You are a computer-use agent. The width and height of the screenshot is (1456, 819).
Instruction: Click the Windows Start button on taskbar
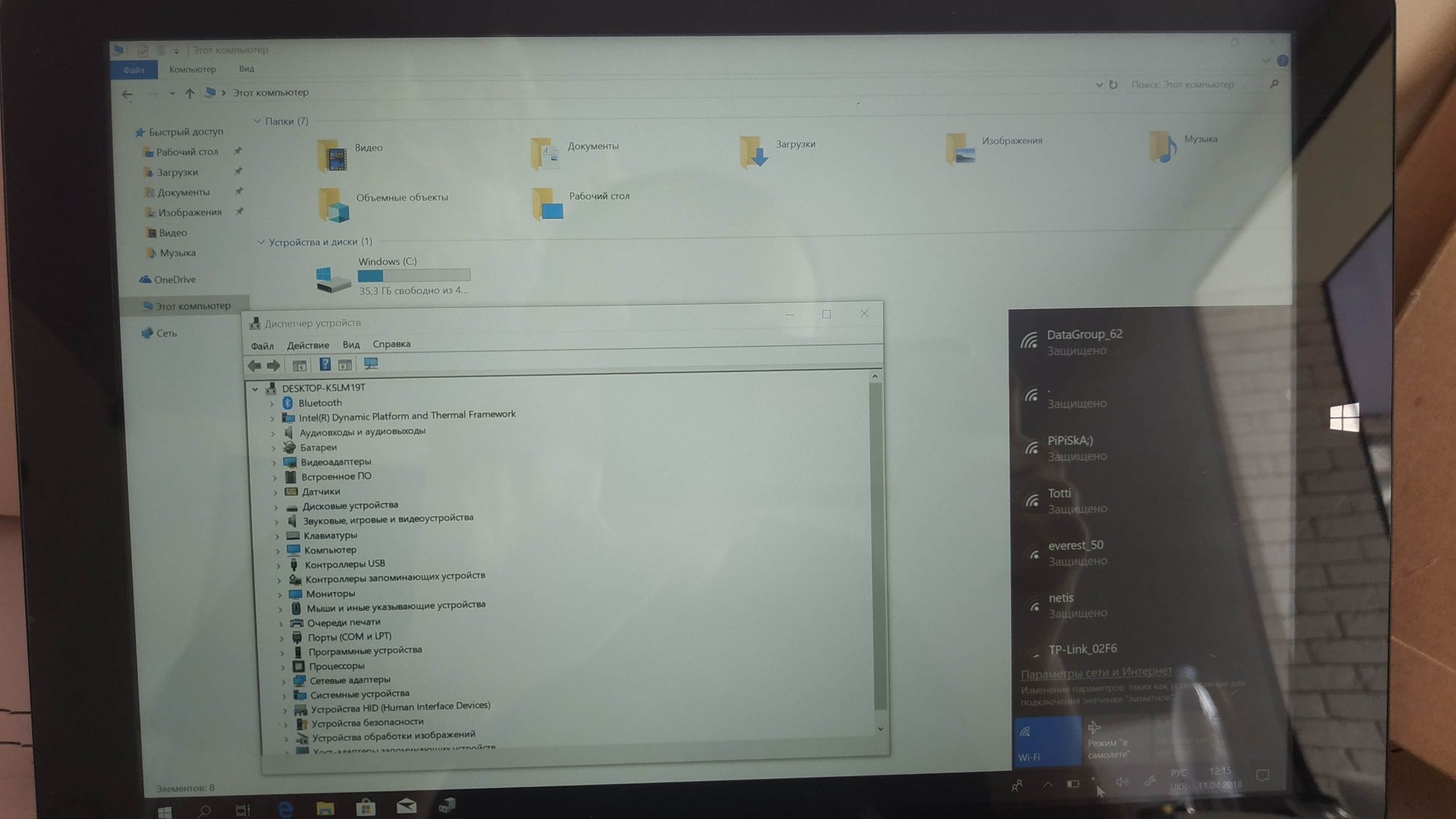pos(165,811)
